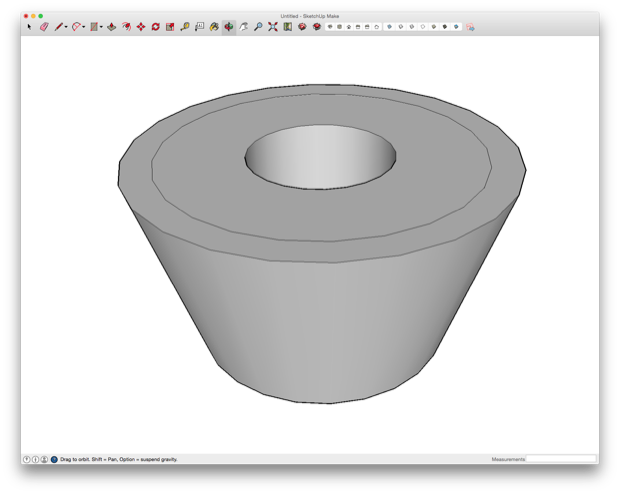
Task: Switch to the Right view
Action: click(x=358, y=27)
